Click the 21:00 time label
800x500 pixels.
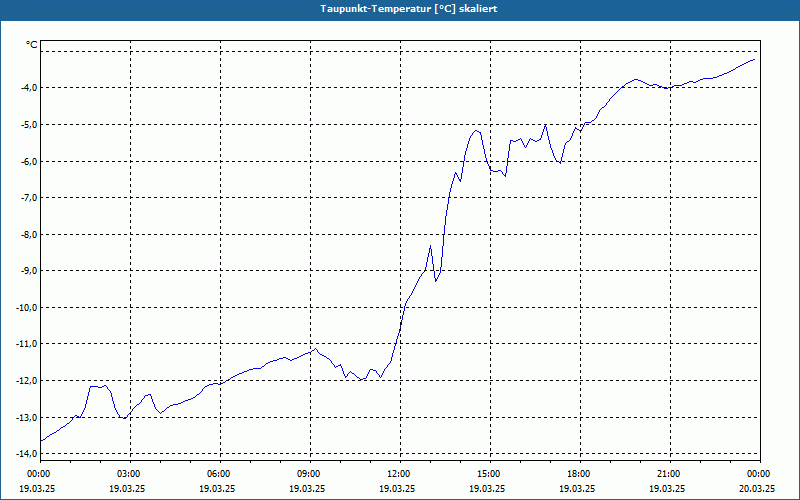(x=670, y=474)
